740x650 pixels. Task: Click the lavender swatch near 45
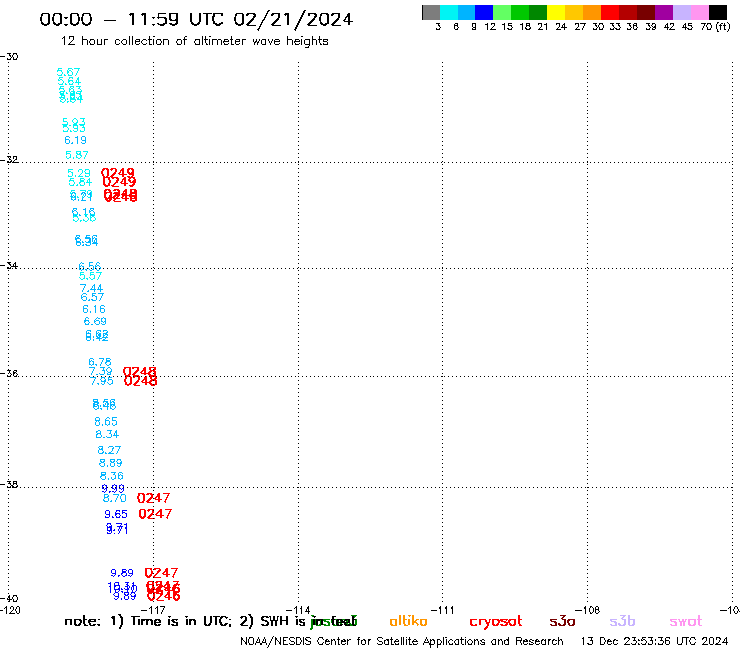tap(681, 12)
